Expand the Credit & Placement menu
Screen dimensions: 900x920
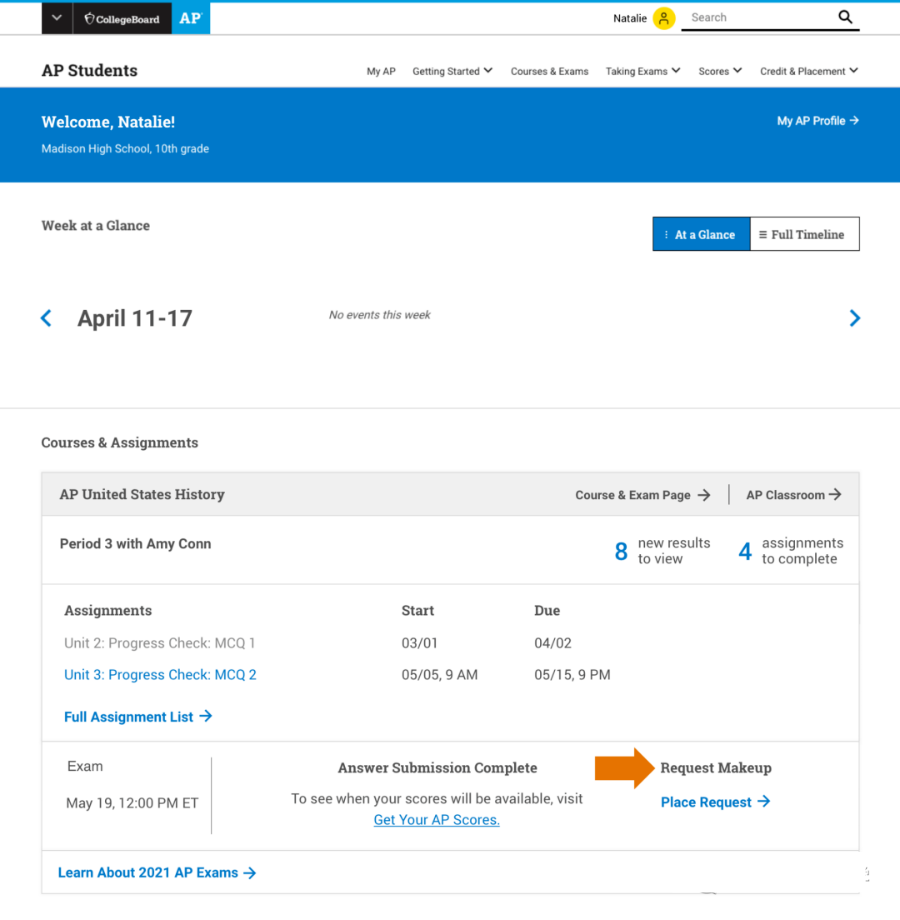coord(808,71)
